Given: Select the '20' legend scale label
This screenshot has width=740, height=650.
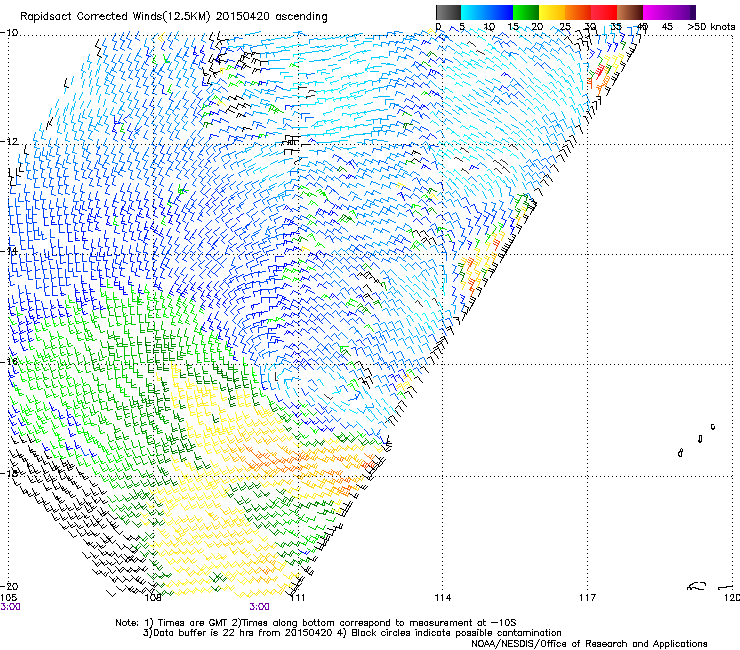Looking at the screenshot, I should pyautogui.click(x=537, y=27).
